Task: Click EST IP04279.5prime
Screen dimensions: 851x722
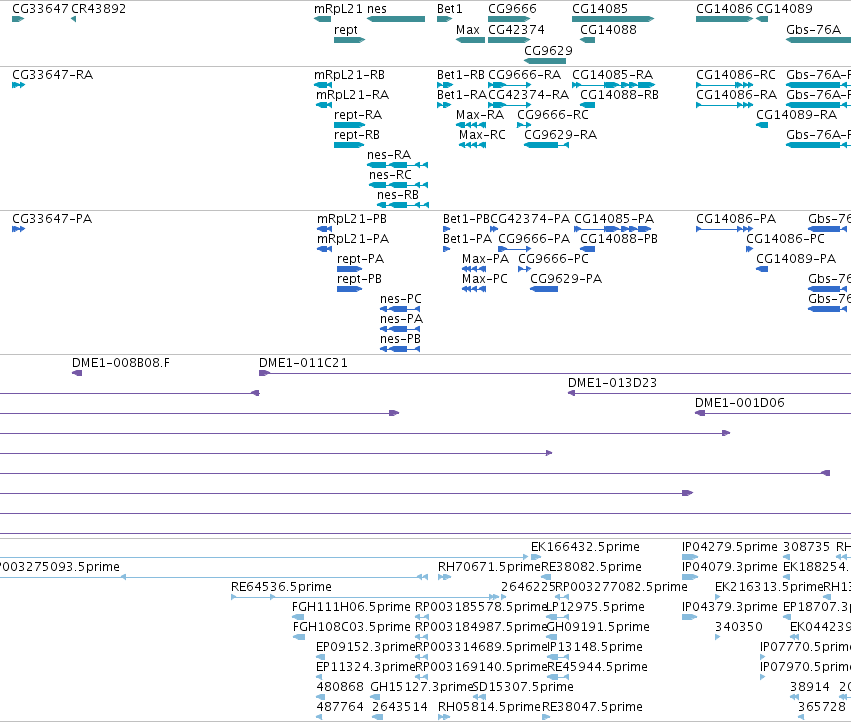Action: point(730,547)
